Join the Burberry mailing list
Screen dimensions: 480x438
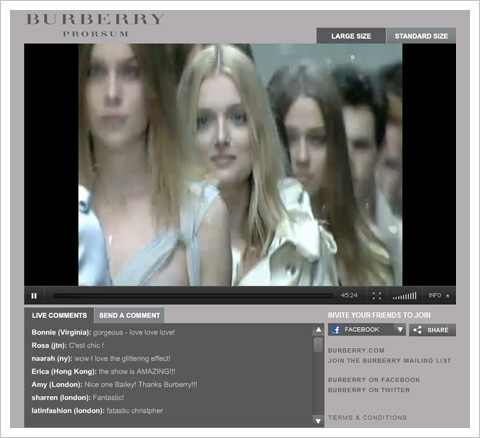point(389,361)
